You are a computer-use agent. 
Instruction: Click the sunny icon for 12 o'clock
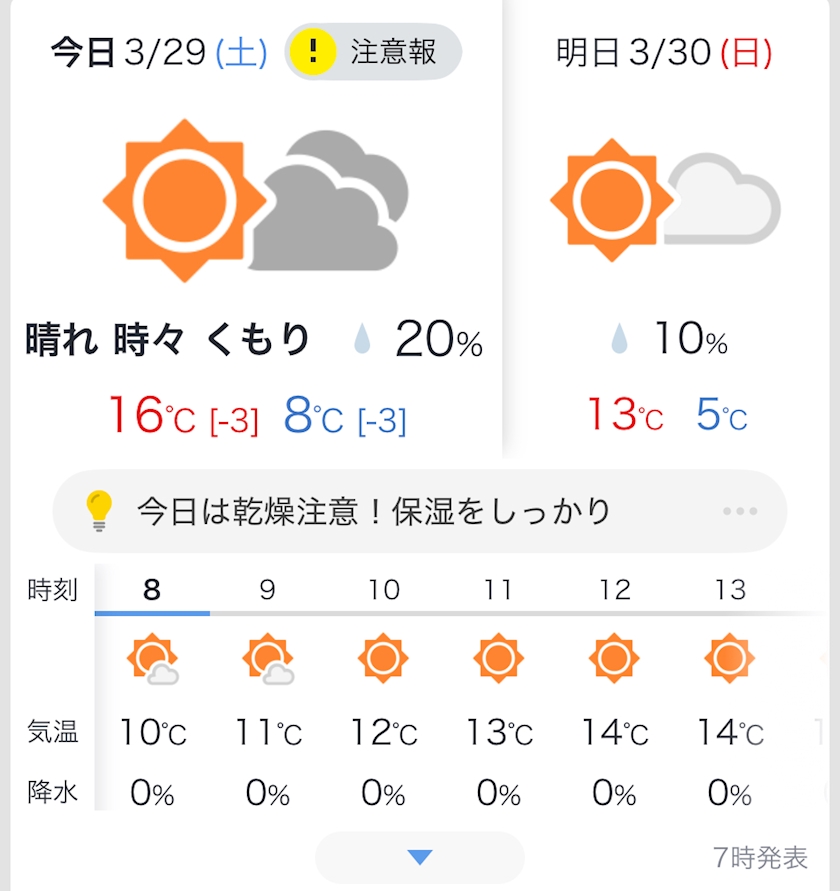pyautogui.click(x=613, y=658)
